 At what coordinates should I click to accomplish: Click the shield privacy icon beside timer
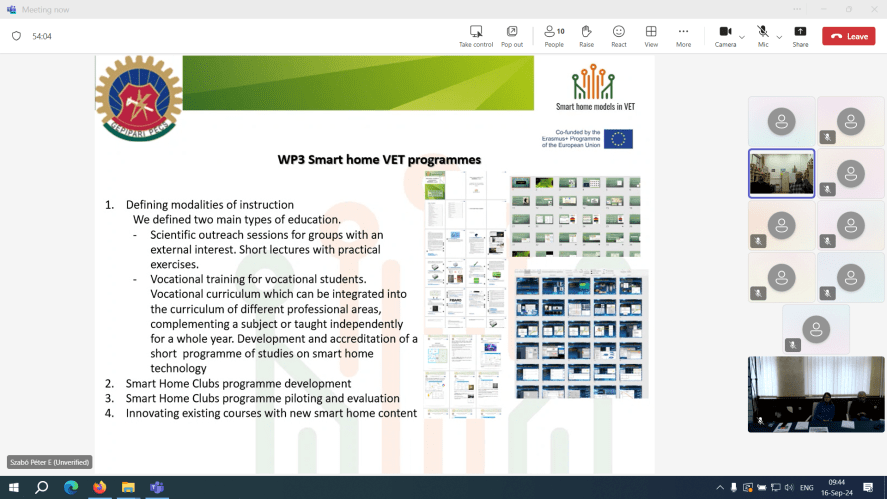point(16,36)
